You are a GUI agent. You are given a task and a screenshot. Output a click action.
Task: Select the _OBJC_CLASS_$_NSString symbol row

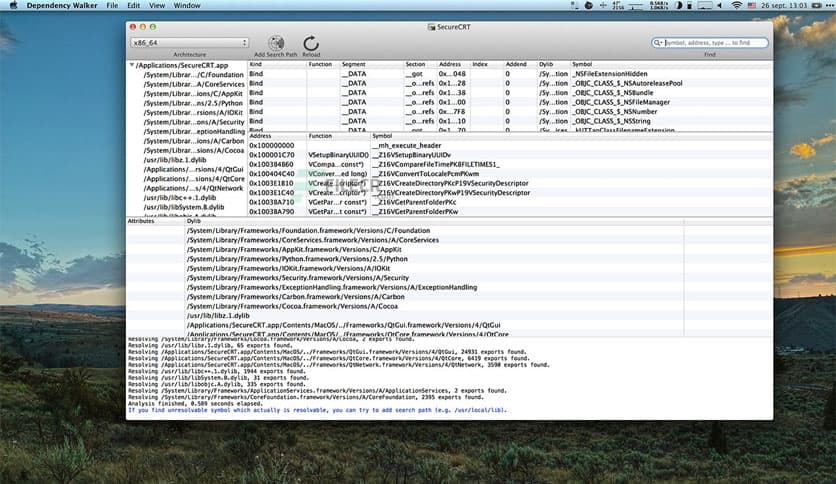point(510,122)
